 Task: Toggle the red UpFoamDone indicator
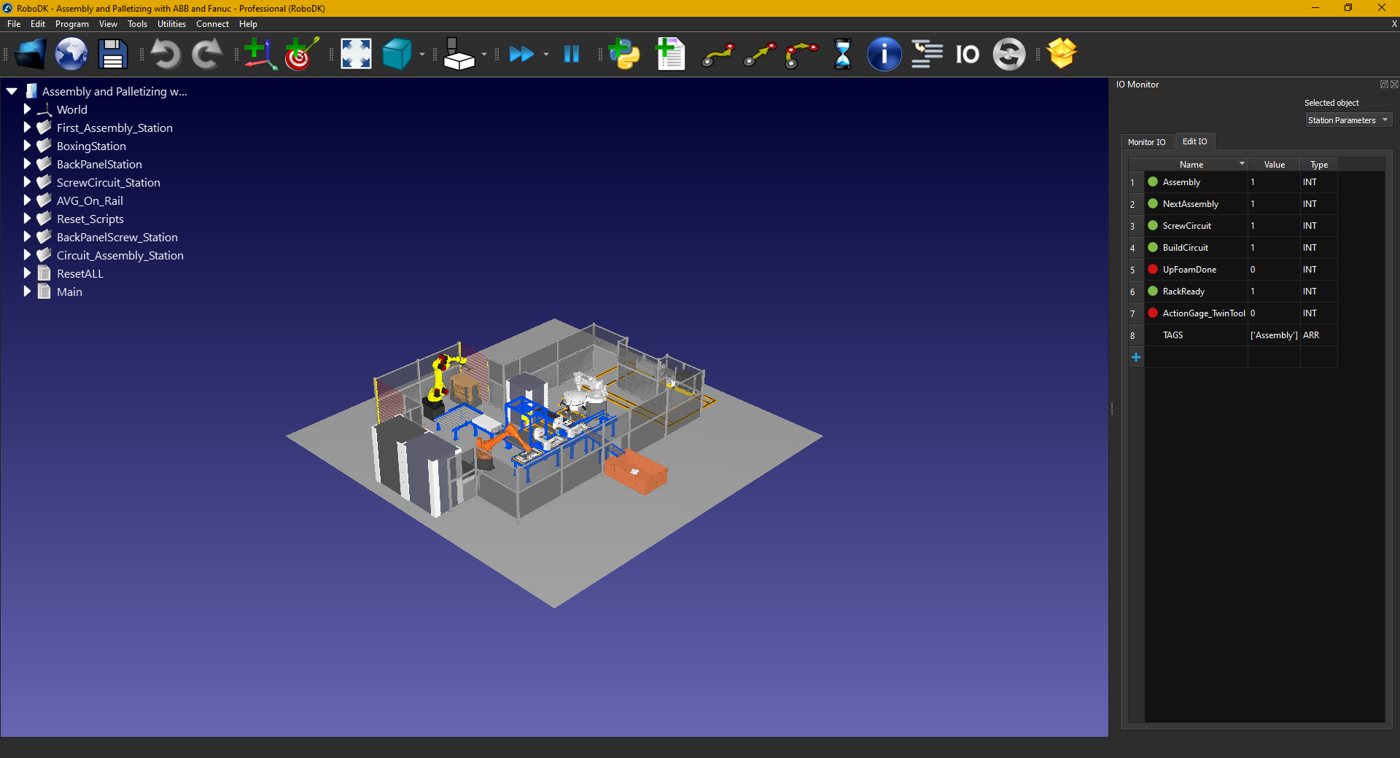pyautogui.click(x=1153, y=269)
